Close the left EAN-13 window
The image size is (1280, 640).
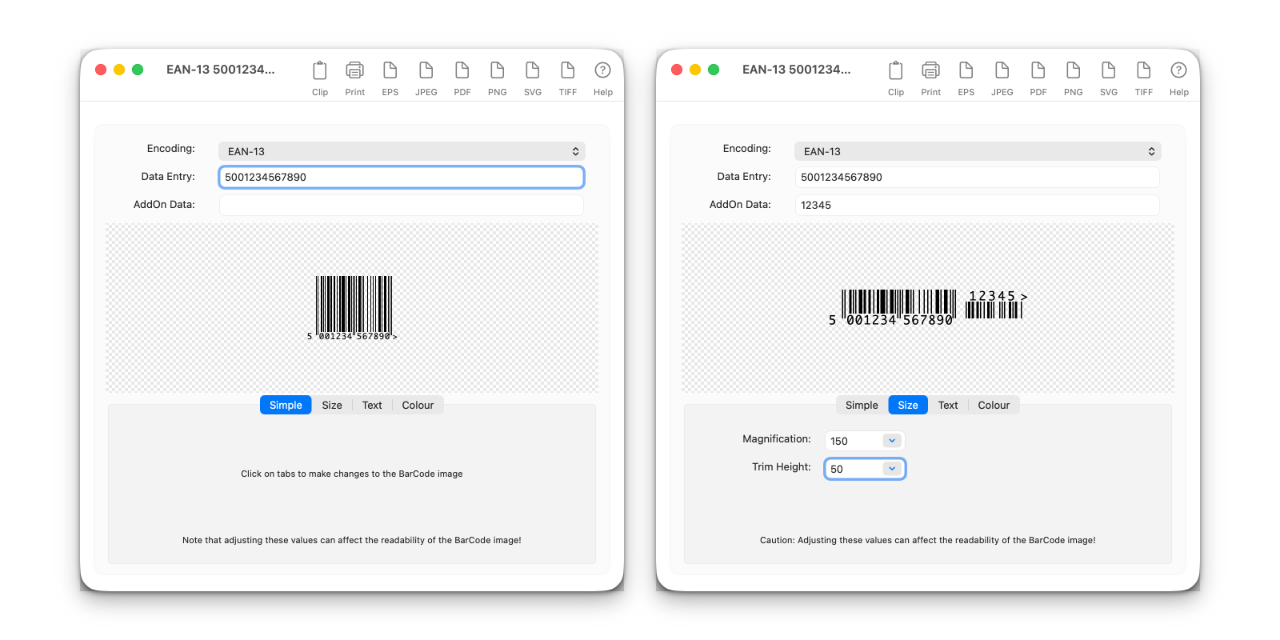point(100,70)
